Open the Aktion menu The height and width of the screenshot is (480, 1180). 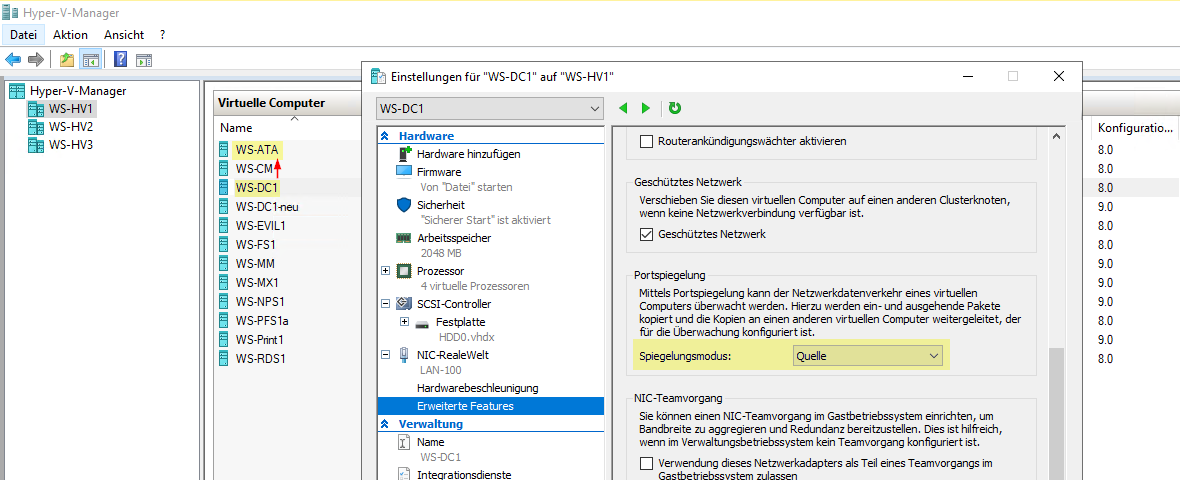[71, 35]
